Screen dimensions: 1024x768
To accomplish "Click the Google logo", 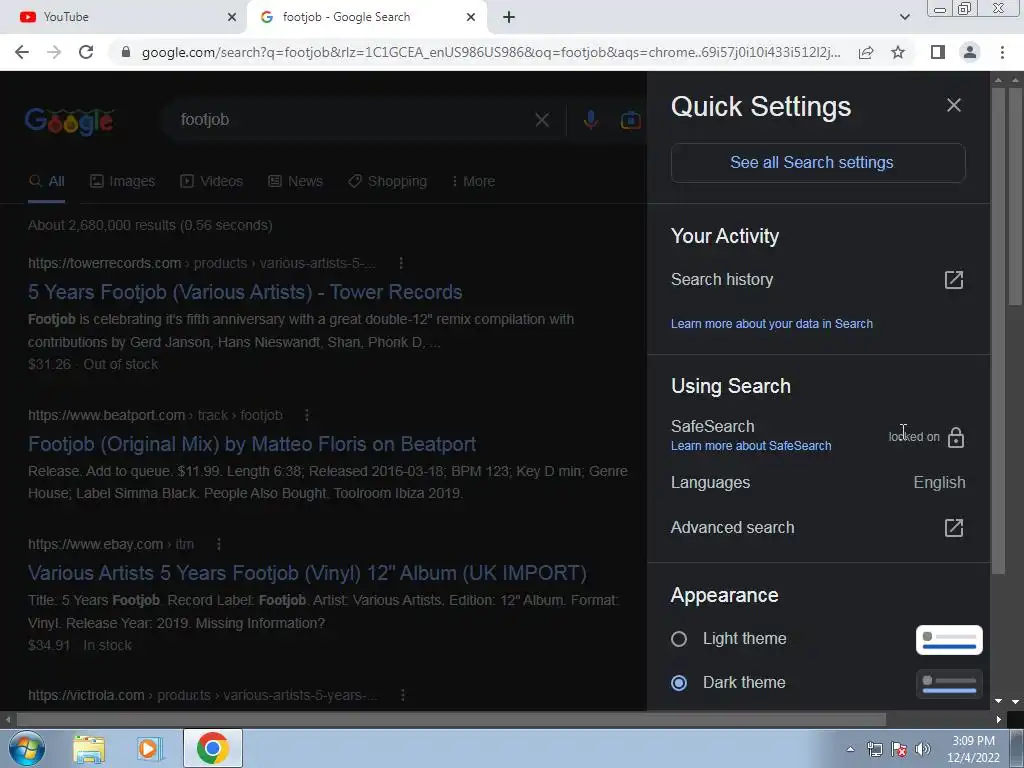I will tap(70, 121).
